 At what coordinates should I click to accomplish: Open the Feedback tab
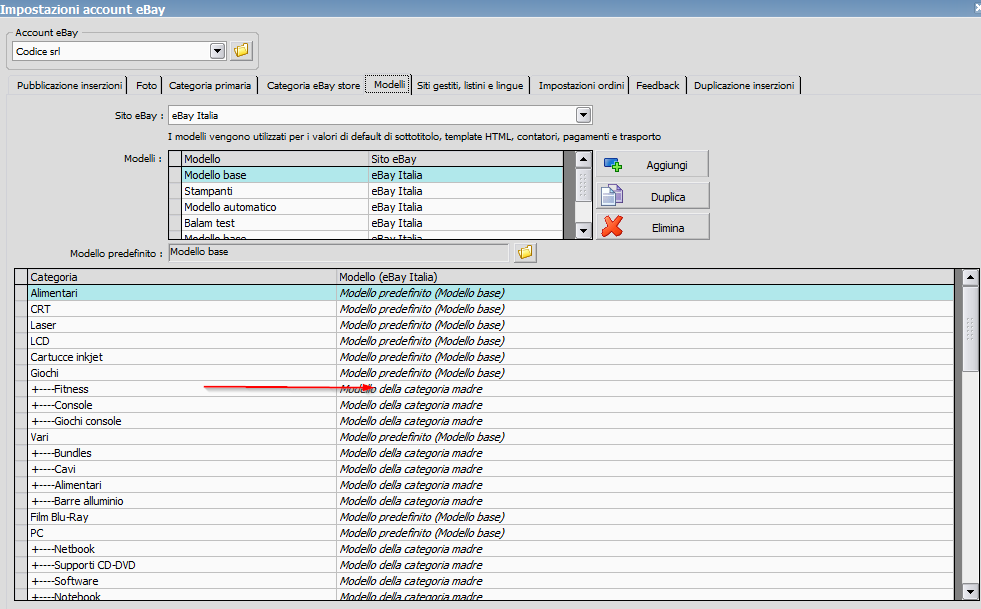pyautogui.click(x=657, y=86)
